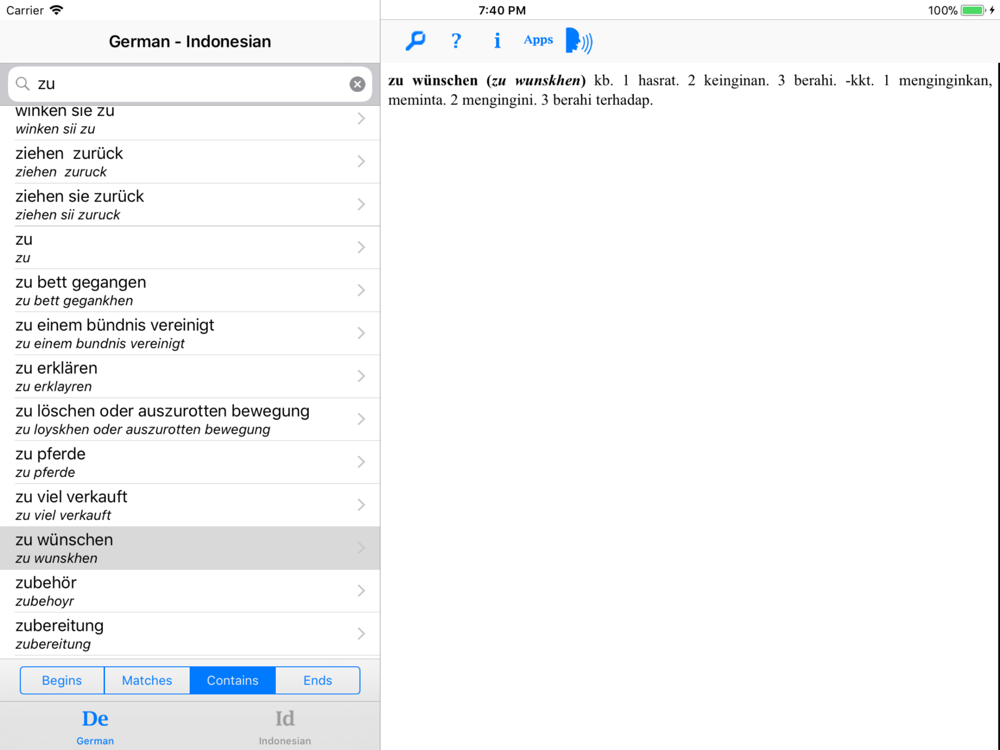The height and width of the screenshot is (750, 1000).
Task: Open entry 'zu viel verkauft'
Action: click(x=190, y=505)
